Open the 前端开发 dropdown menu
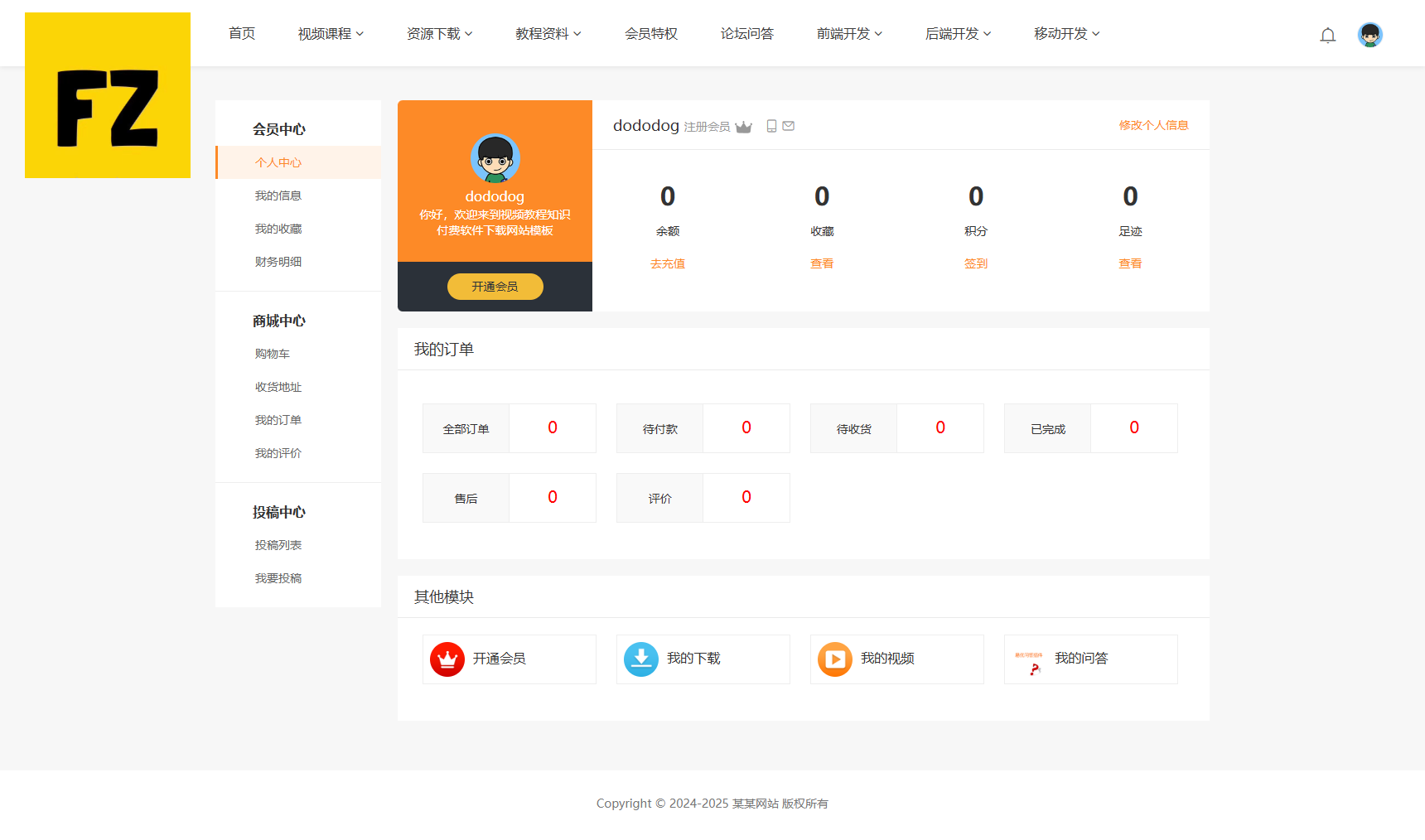 [x=849, y=34]
